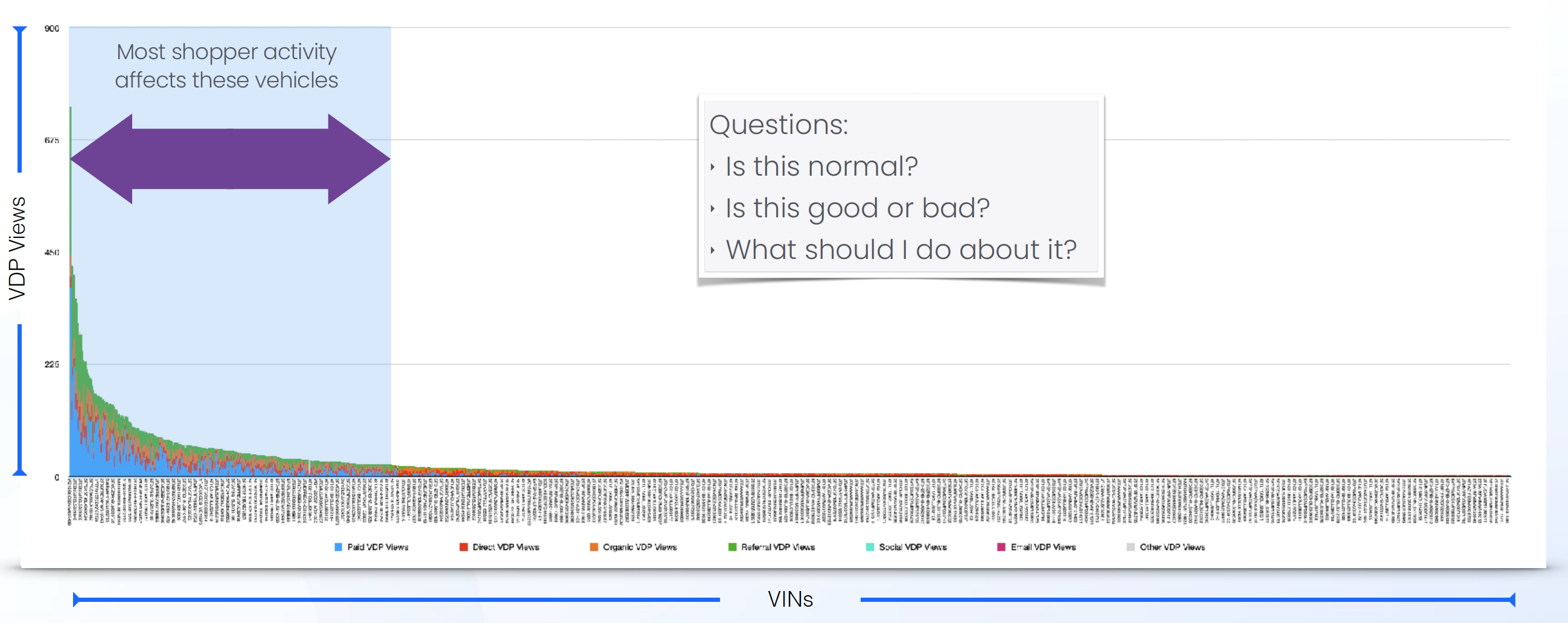Select the Referral VDP Views legend label
The height and width of the screenshot is (623, 1568).
click(778, 547)
